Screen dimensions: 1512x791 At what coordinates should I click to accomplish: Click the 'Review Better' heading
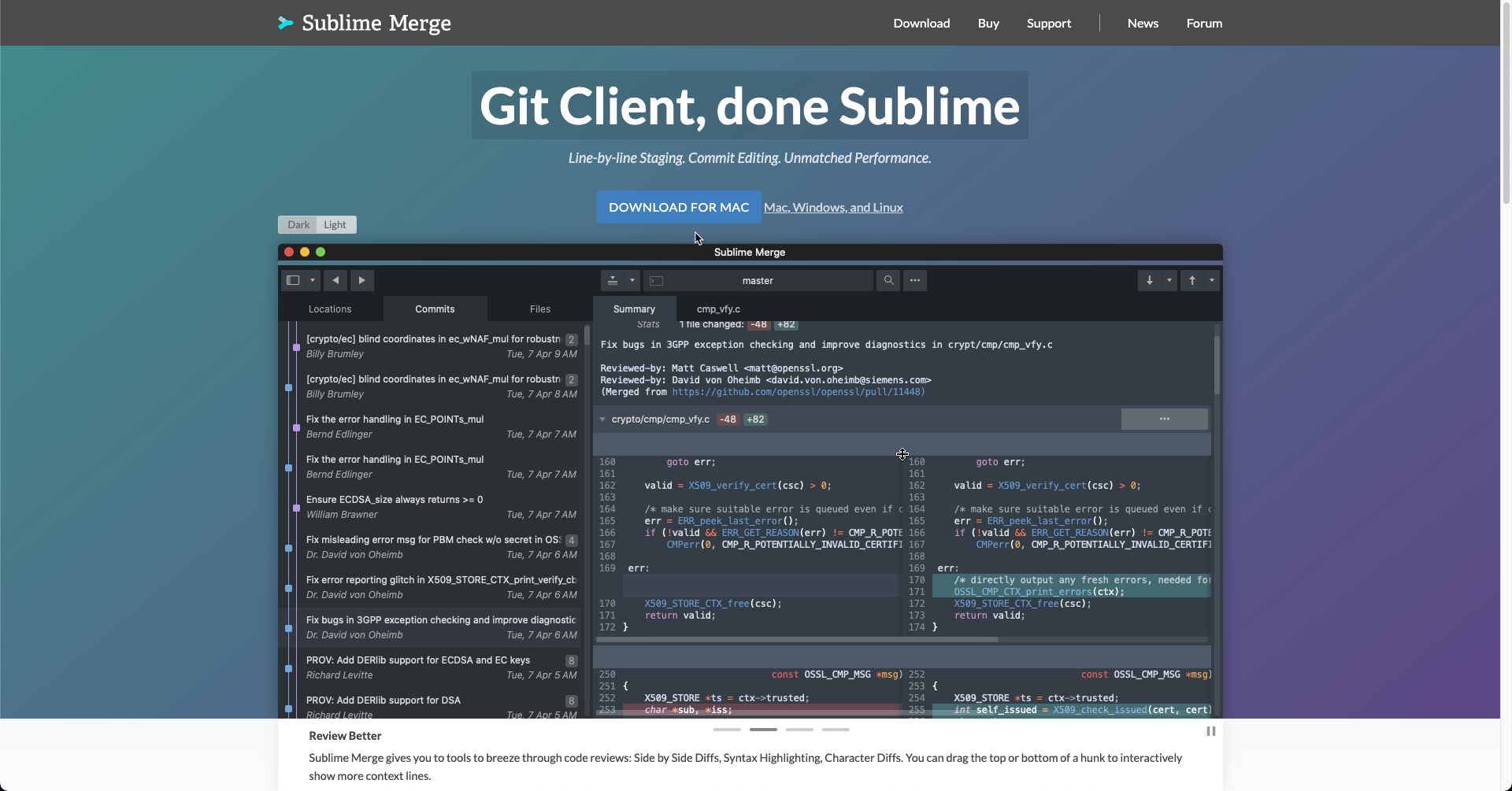(x=345, y=736)
